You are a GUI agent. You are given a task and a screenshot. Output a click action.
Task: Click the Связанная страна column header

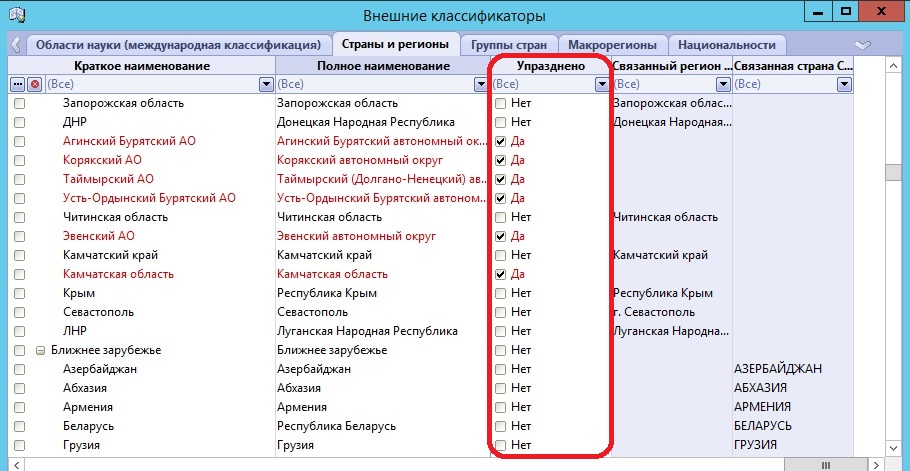(x=793, y=66)
